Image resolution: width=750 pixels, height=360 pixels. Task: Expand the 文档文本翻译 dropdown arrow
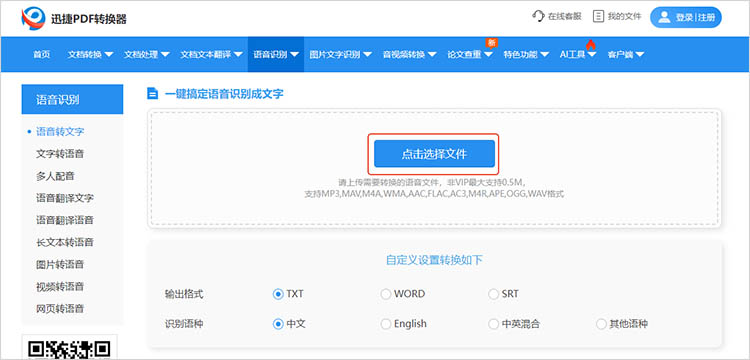[238, 55]
